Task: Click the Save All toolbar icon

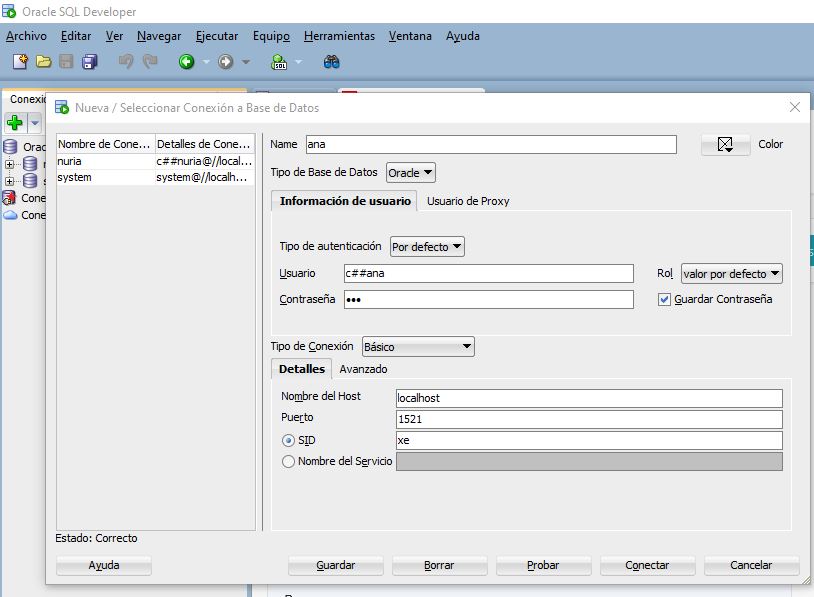Action: point(89,62)
